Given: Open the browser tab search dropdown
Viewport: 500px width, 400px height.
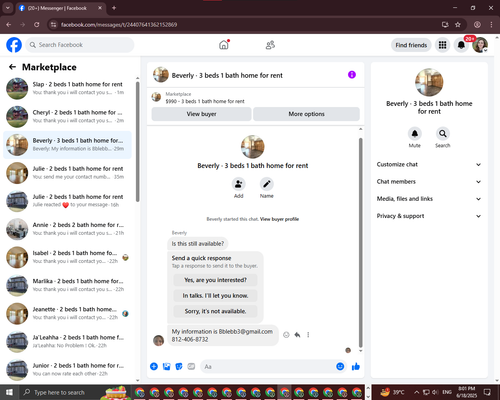Looking at the screenshot, I should (7, 8).
